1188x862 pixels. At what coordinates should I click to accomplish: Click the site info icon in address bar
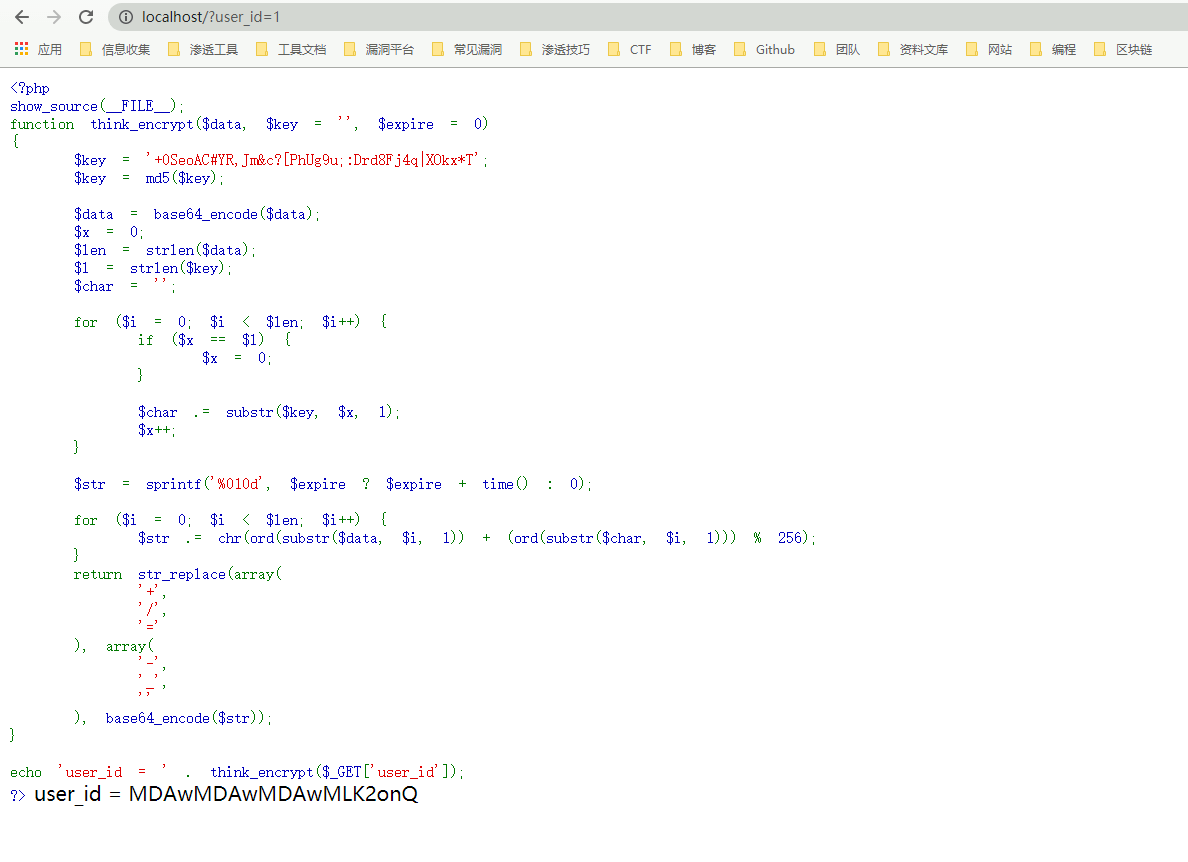tap(125, 17)
